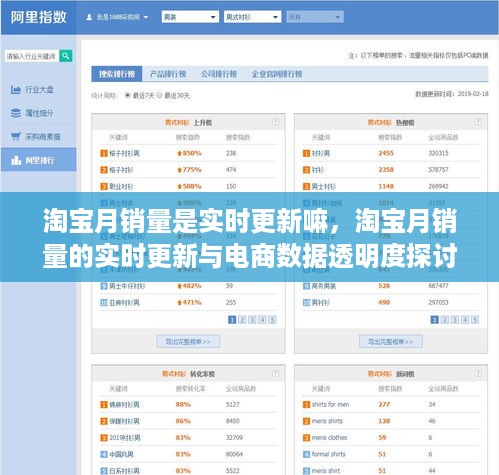Click the up arrow beside 850%
This screenshot has height=475, width=499.
pos(179,153)
